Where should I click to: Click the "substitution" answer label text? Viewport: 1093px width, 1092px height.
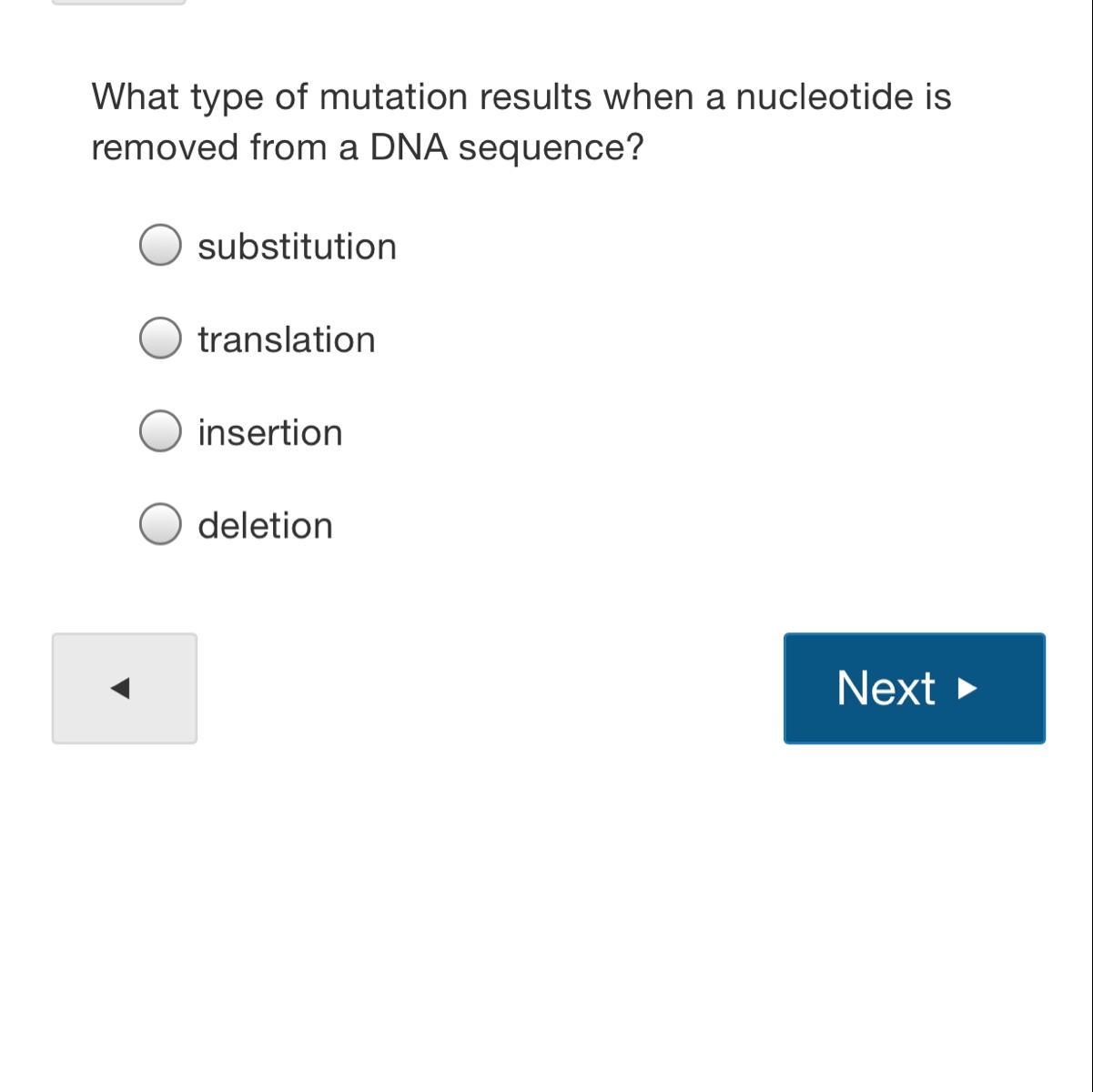click(x=297, y=247)
